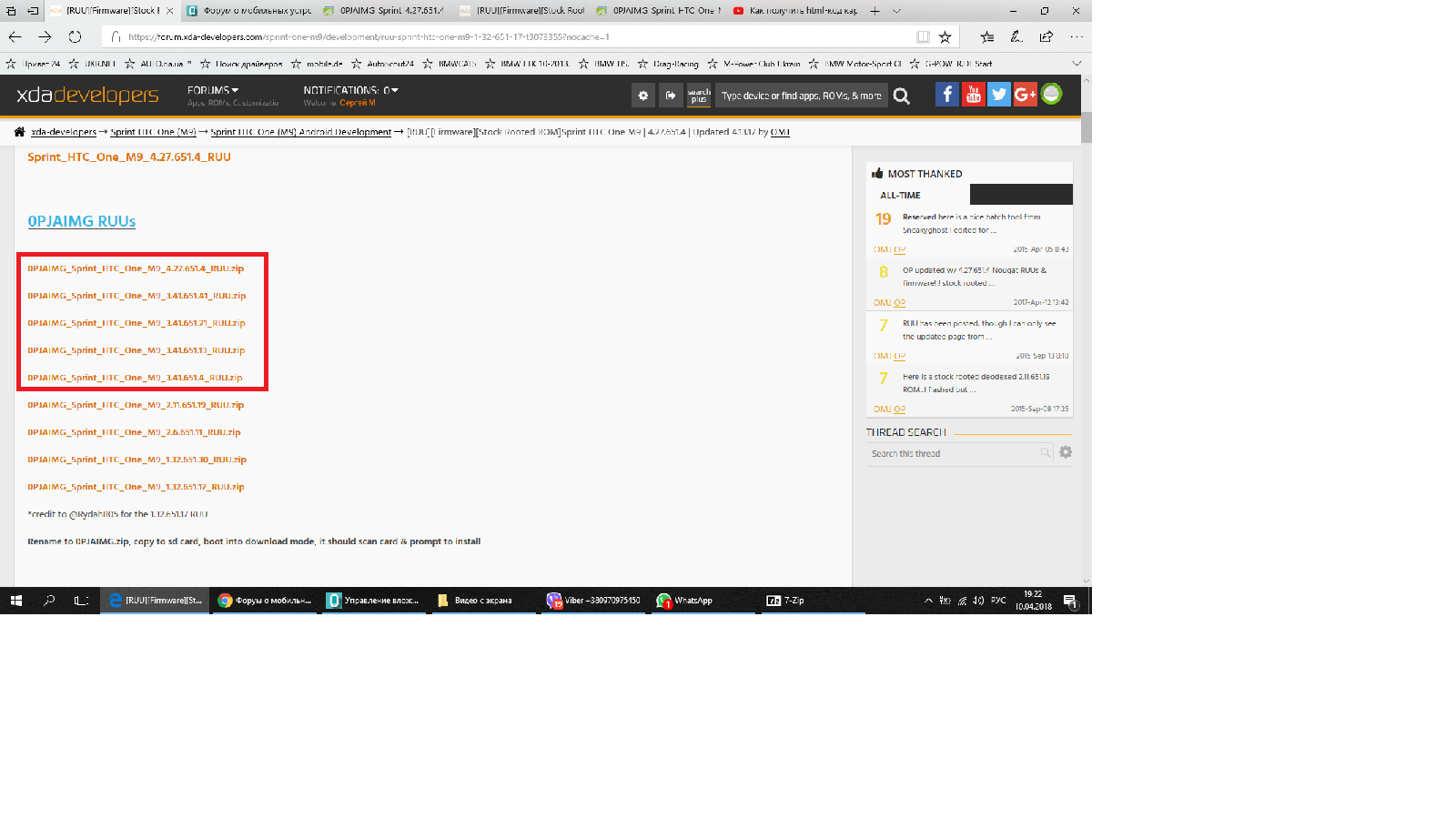Open a new browser tab
1456x819 pixels.
(875, 11)
